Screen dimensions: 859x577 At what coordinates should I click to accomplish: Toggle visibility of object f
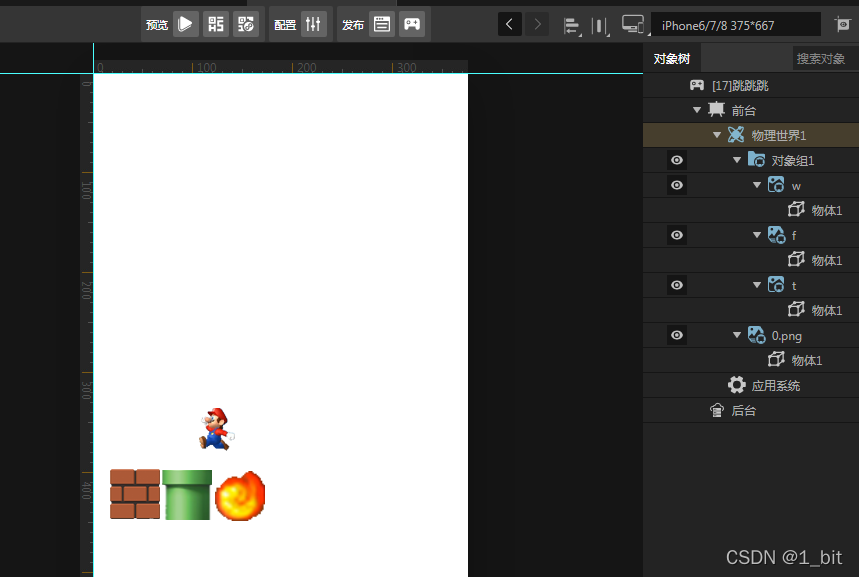coord(677,235)
